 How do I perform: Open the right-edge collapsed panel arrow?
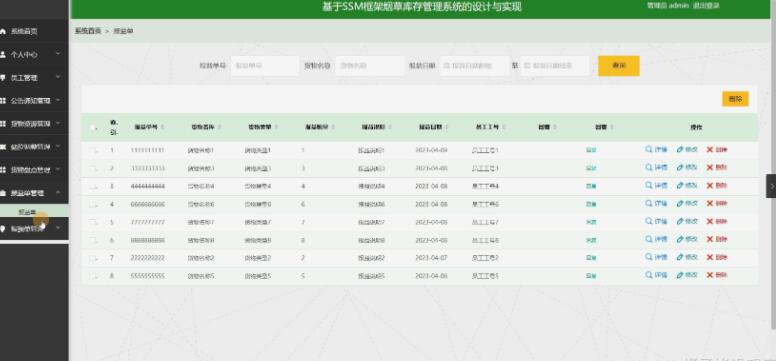(771, 186)
